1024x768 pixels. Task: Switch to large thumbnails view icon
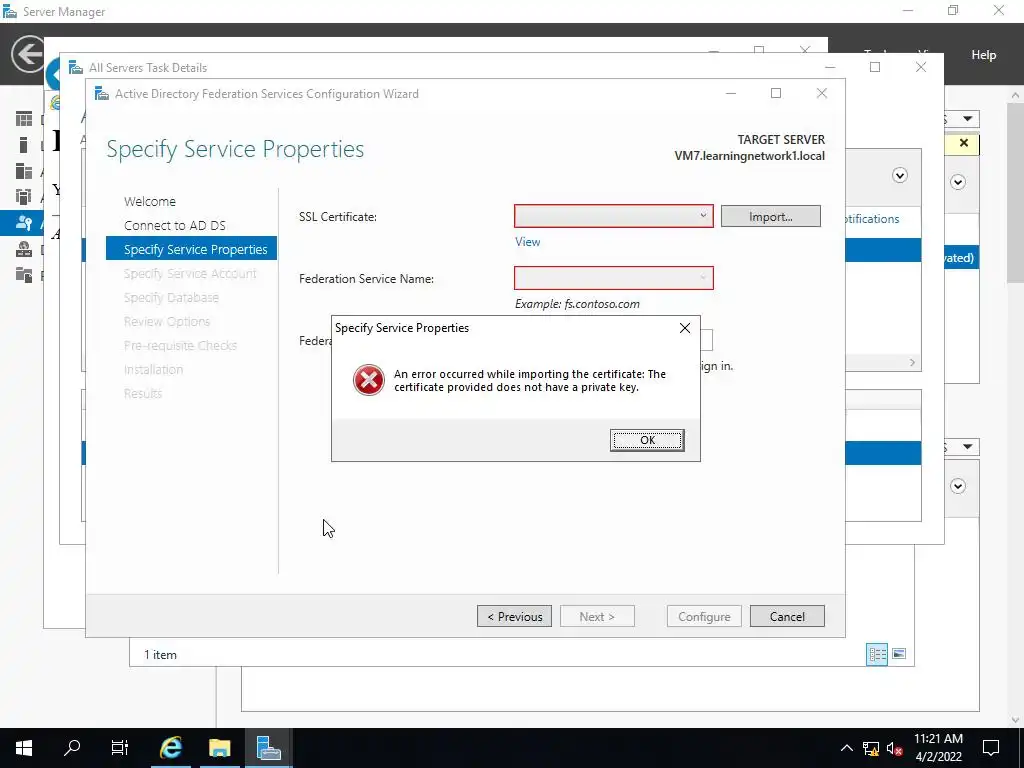(x=899, y=654)
